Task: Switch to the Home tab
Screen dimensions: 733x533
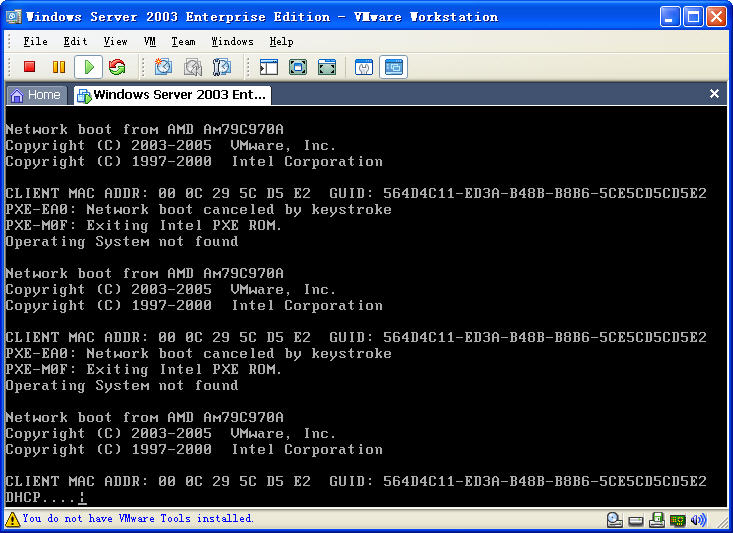Action: click(x=36, y=95)
